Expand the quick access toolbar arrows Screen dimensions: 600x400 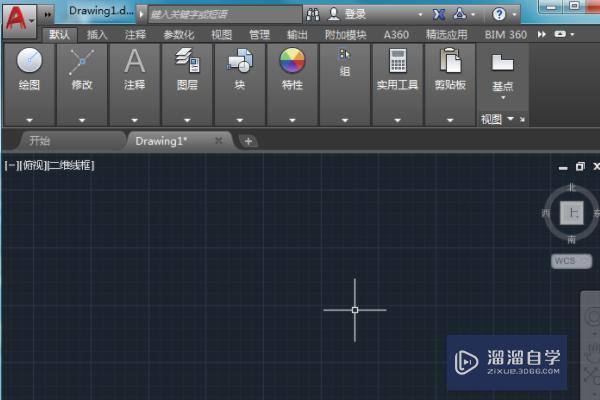click(47, 15)
